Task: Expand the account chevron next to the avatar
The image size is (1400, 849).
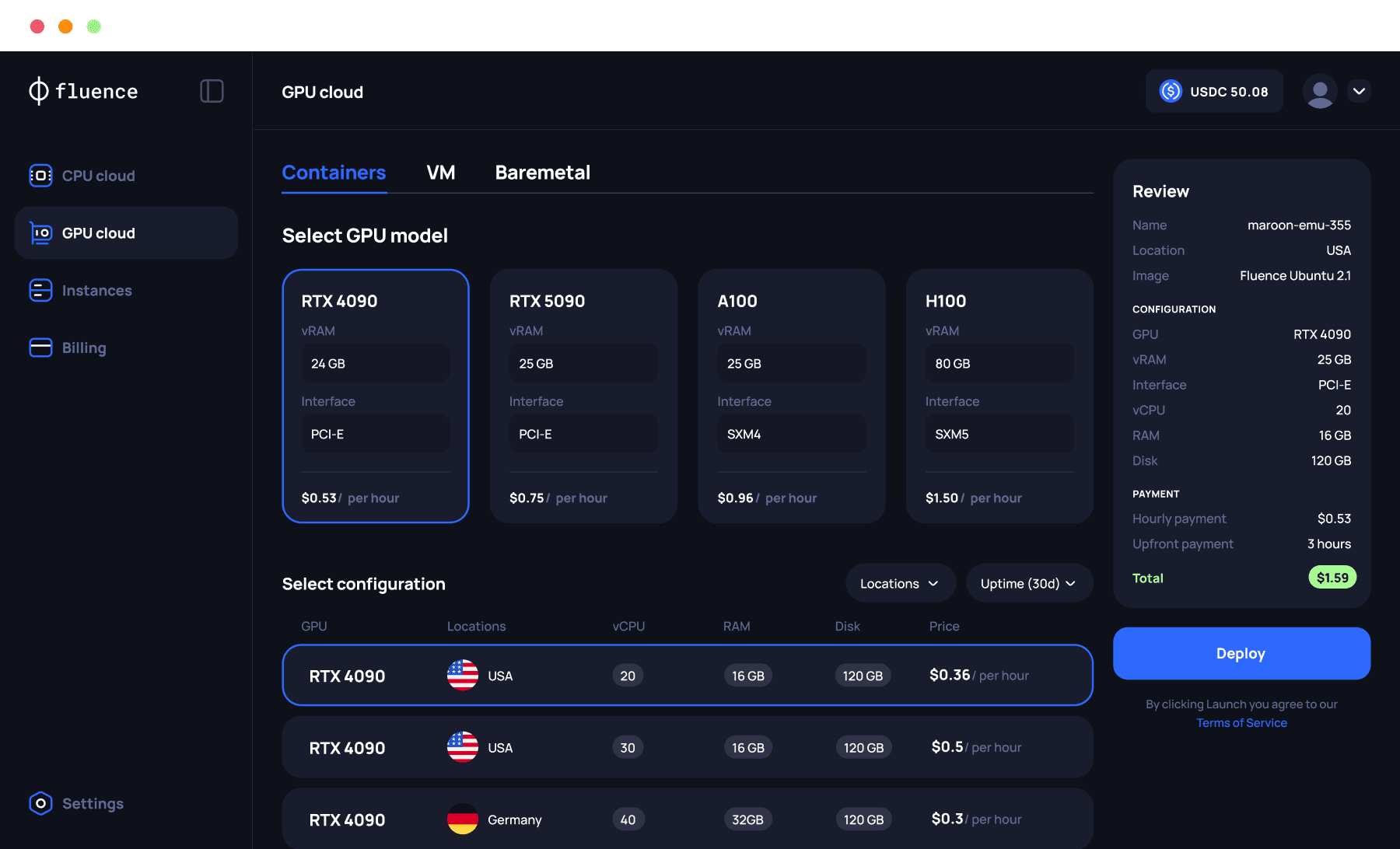Action: 1360,91
